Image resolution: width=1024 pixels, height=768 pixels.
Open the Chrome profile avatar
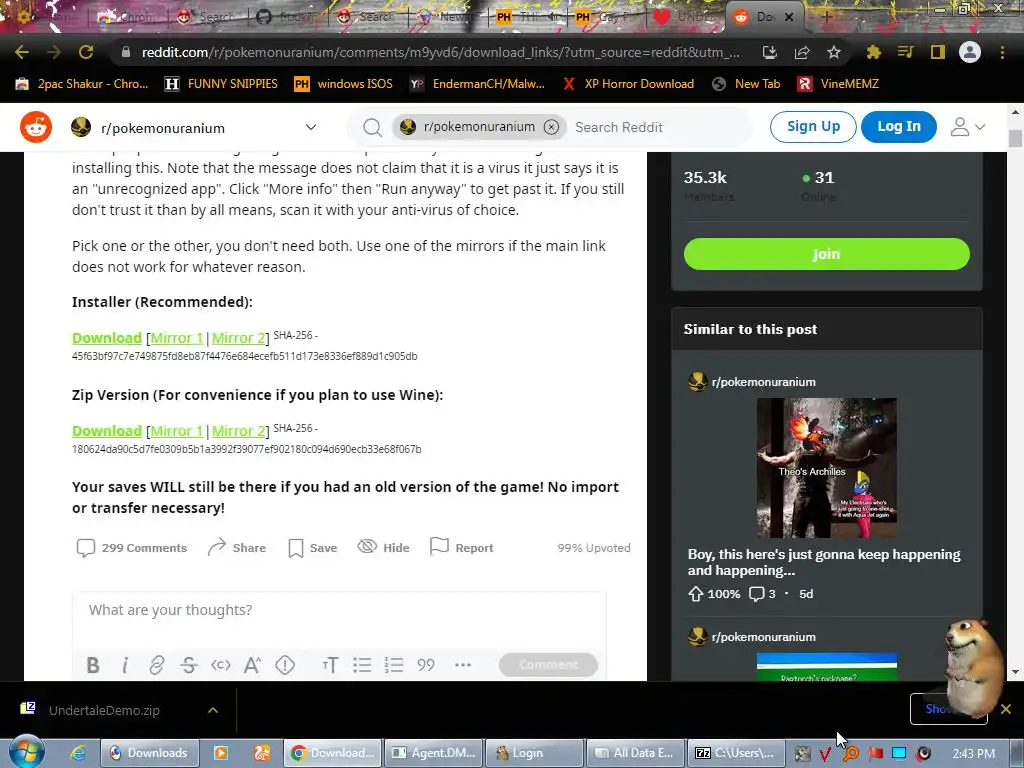pyautogui.click(x=970, y=52)
